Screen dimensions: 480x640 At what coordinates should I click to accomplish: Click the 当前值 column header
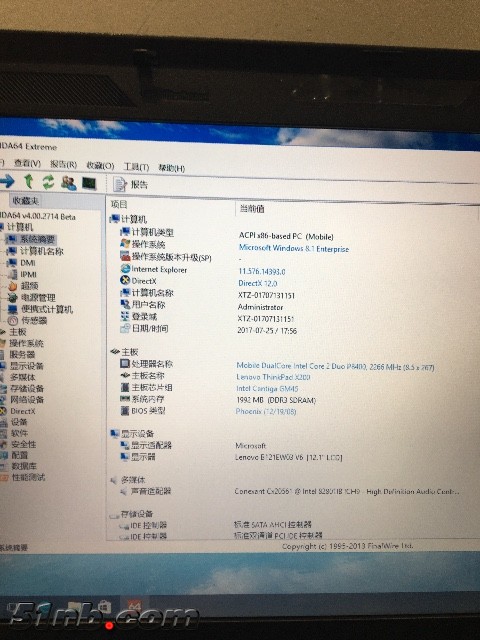252,209
